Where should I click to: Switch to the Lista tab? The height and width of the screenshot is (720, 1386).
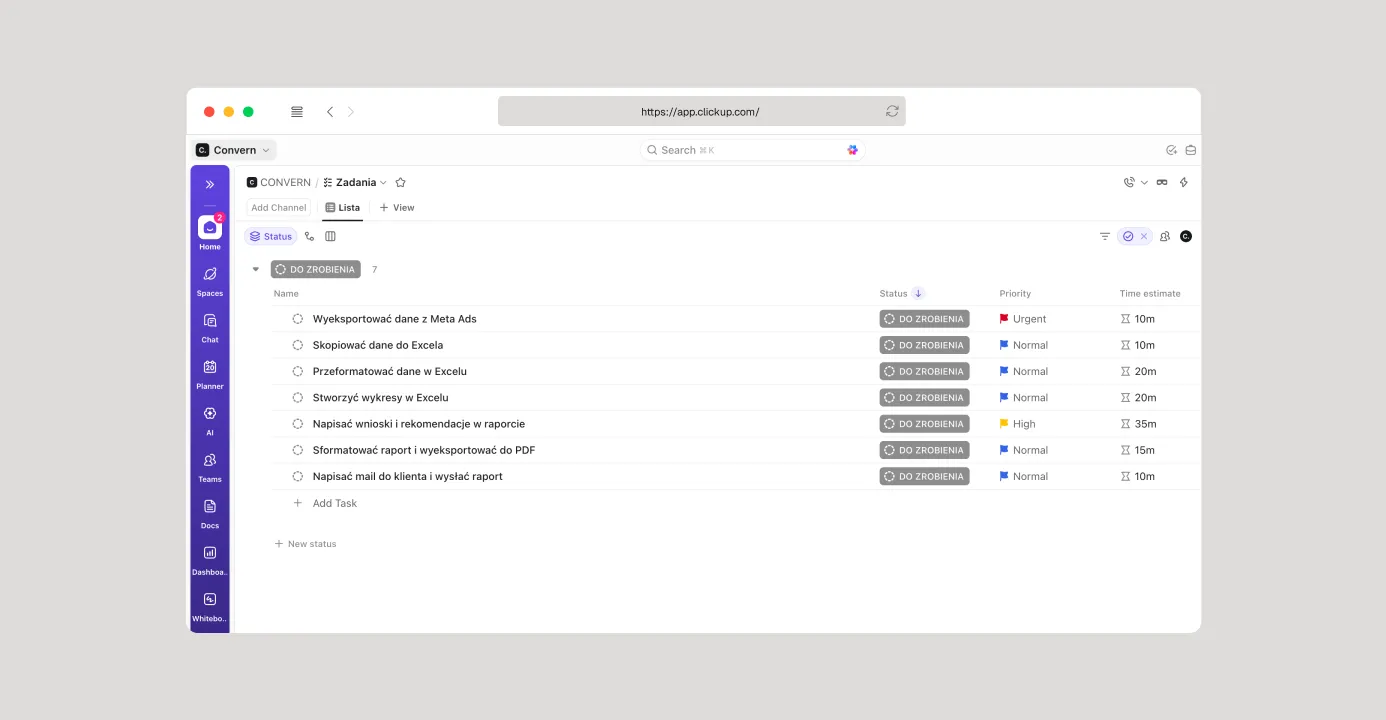click(x=342, y=208)
